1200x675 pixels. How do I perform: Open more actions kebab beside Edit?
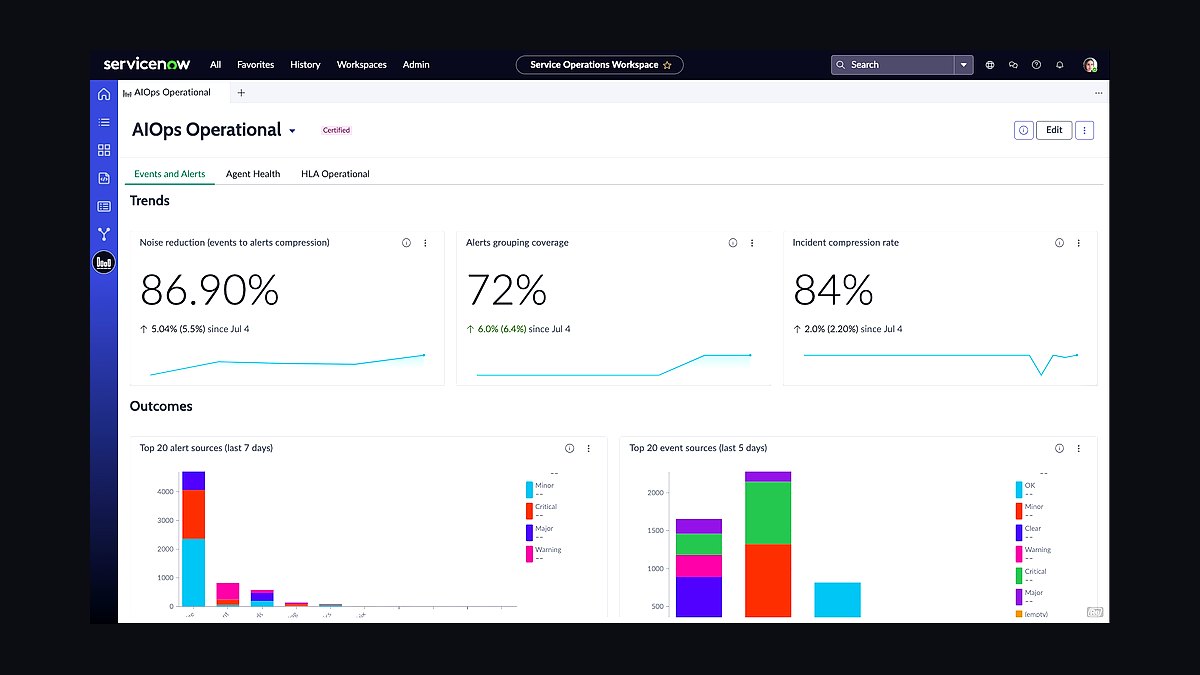point(1085,130)
